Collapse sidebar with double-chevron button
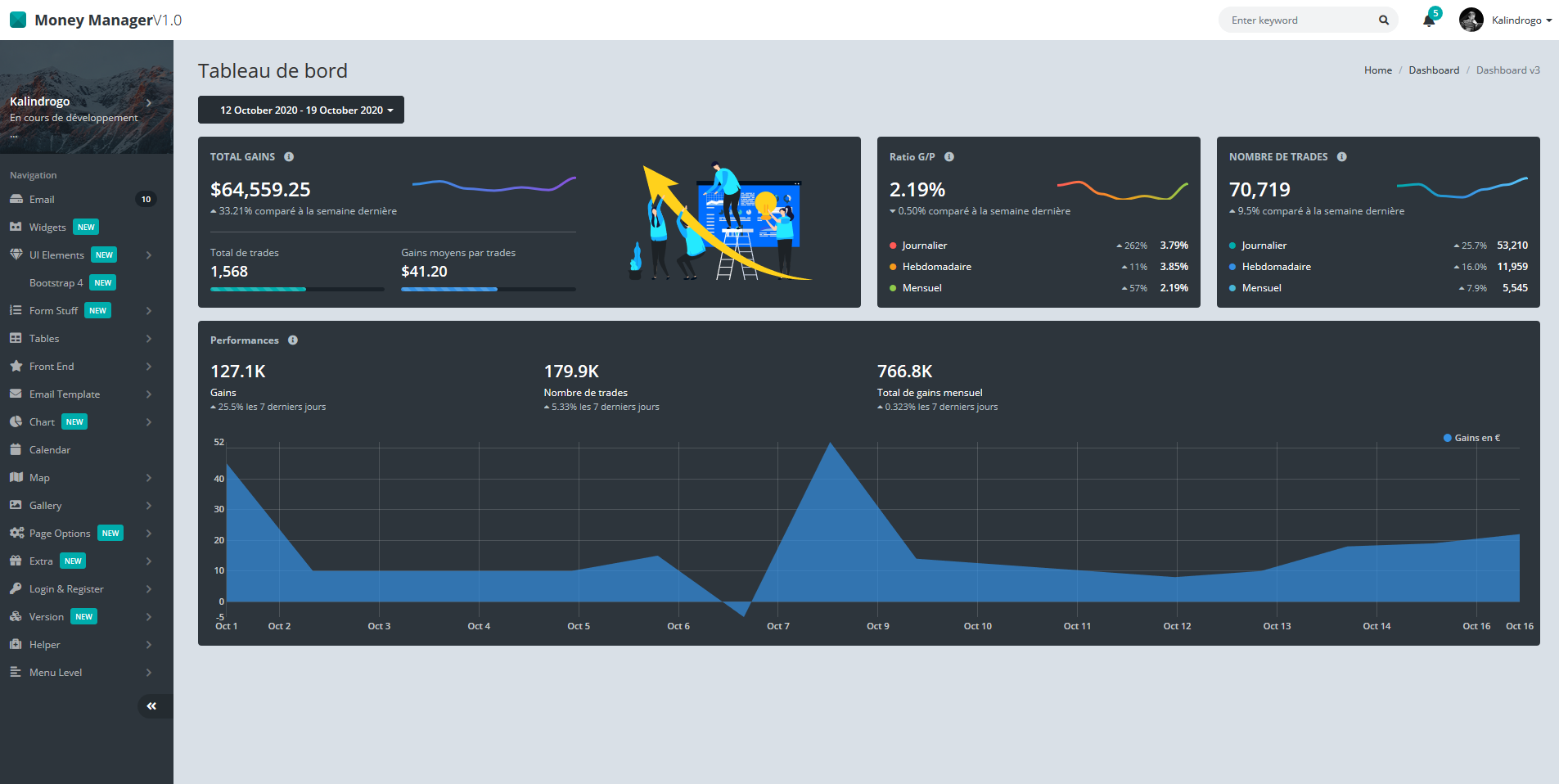The image size is (1559, 784). pyautogui.click(x=151, y=705)
